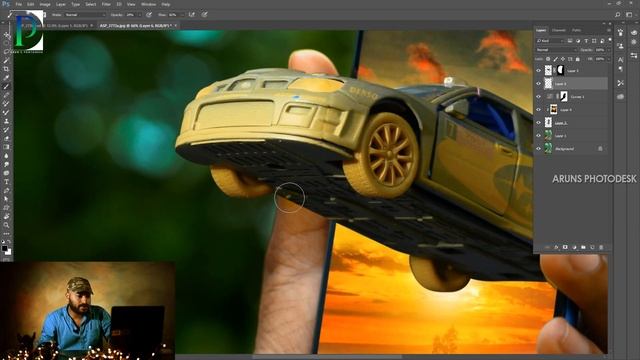The height and width of the screenshot is (360, 640).
Task: Open the File menu
Action: pyautogui.click(x=19, y=4)
